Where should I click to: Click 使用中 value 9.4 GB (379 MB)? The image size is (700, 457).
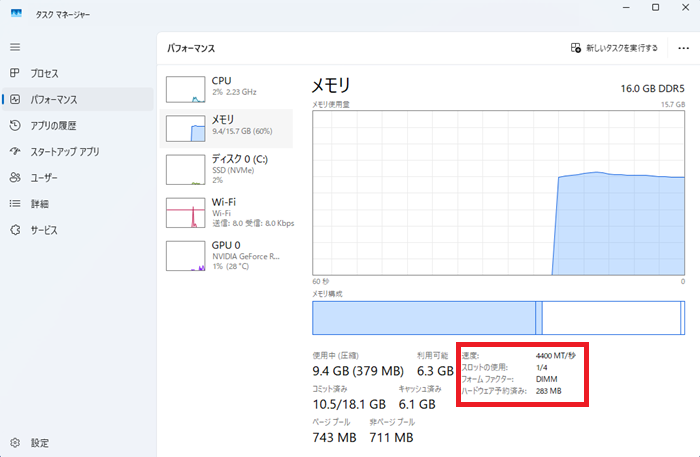[x=358, y=371]
